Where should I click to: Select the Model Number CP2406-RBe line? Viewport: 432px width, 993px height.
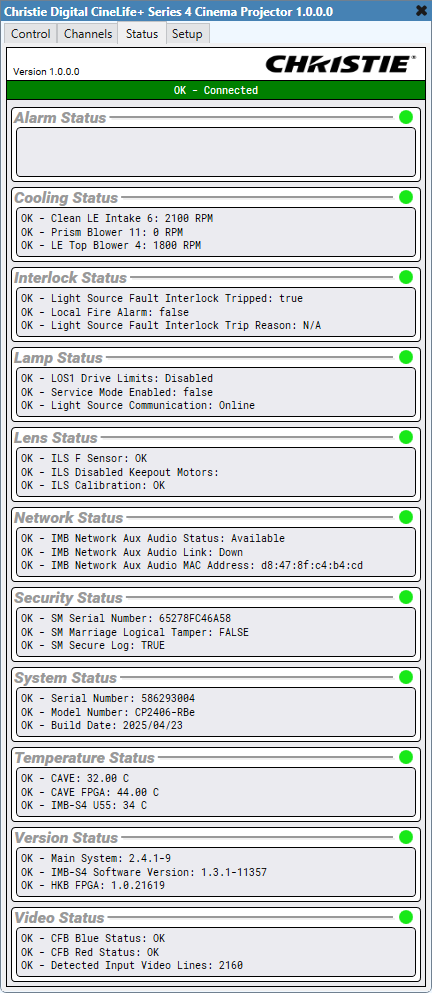[108, 712]
